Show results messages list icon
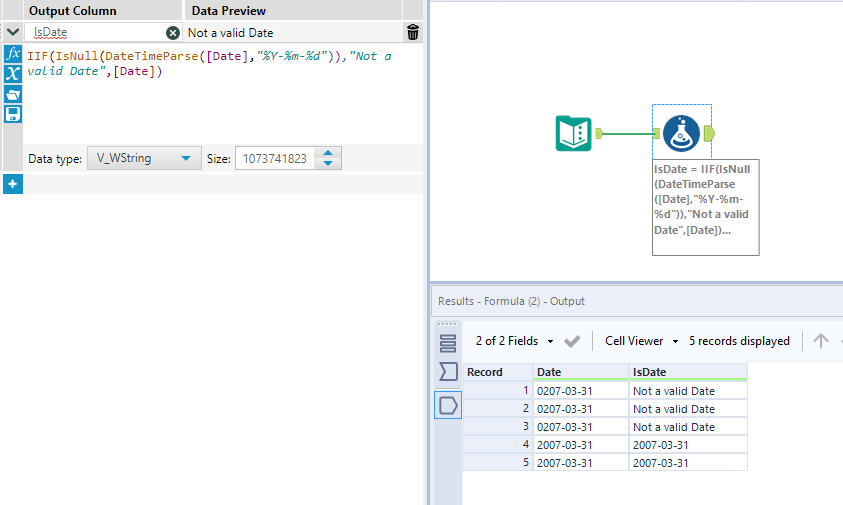This screenshot has height=505, width=843. 448,343
